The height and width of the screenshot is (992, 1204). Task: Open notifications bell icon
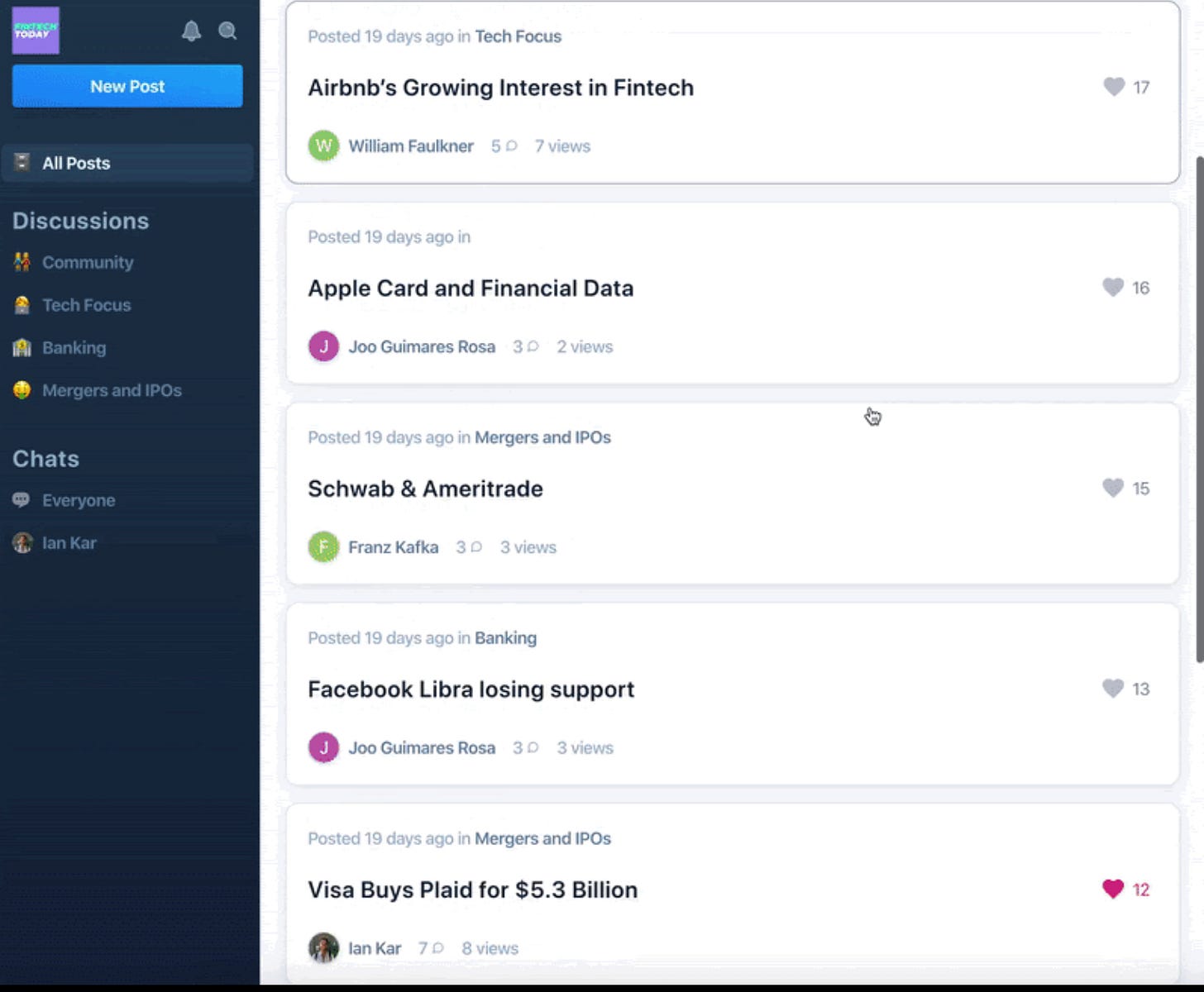tap(191, 31)
